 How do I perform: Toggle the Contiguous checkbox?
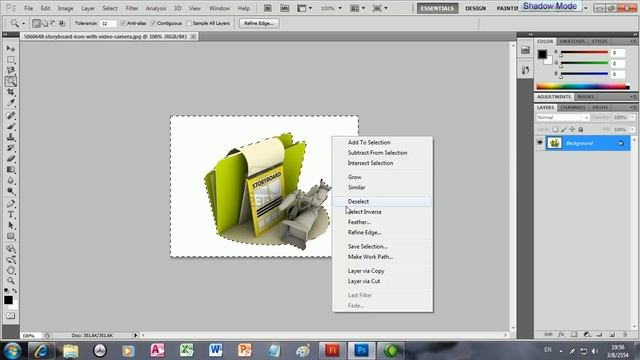coord(153,23)
